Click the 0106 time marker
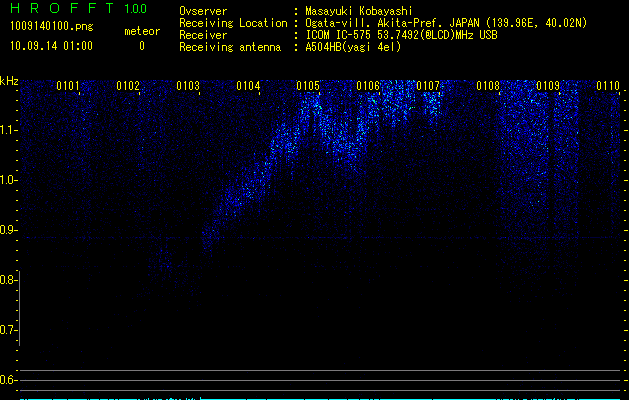The height and width of the screenshot is (400, 629). coord(368,86)
